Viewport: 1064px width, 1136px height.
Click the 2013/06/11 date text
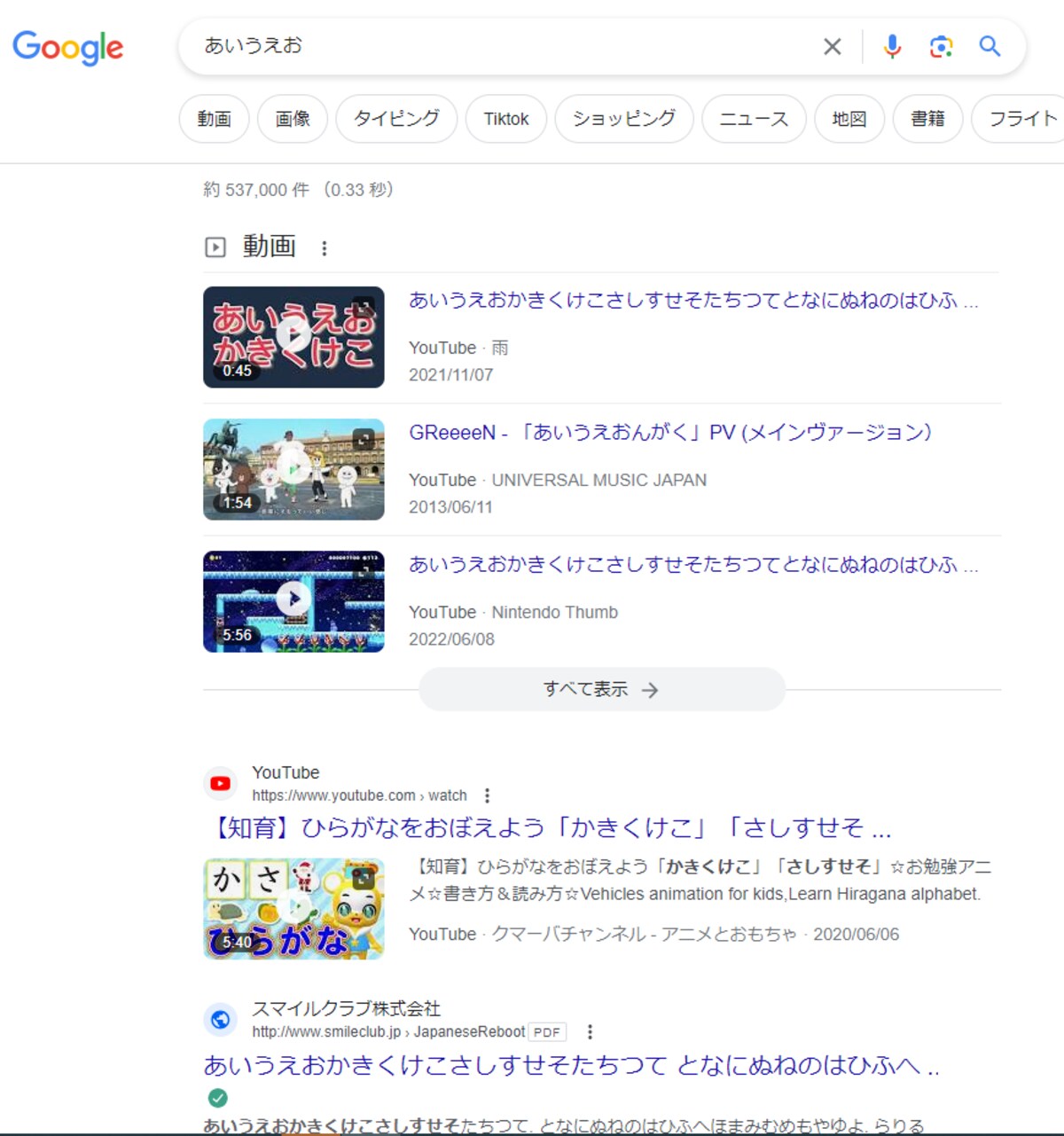pyautogui.click(x=450, y=507)
